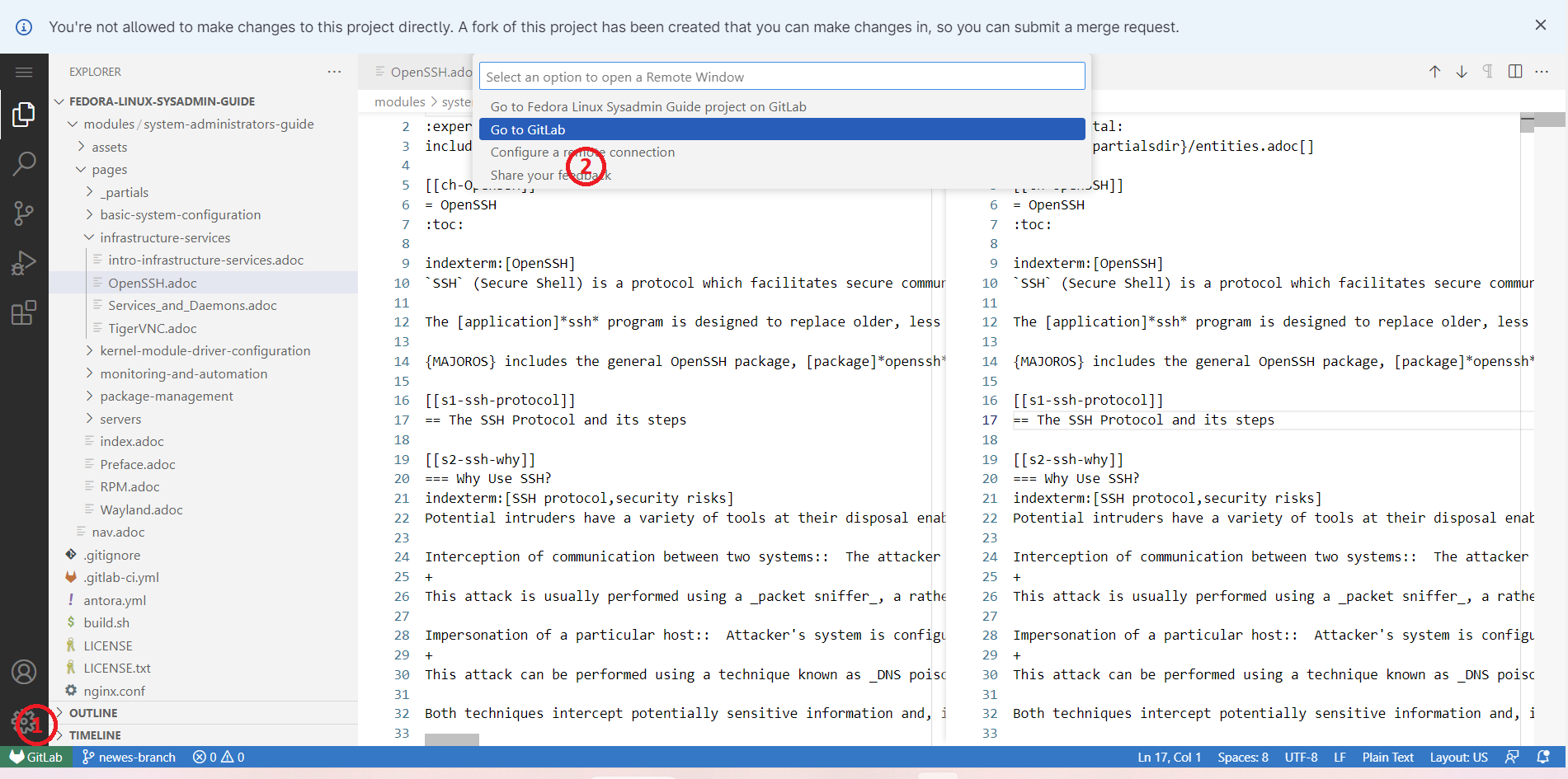This screenshot has height=779, width=1568.
Task: Open antora.yml file
Action: coord(203,600)
